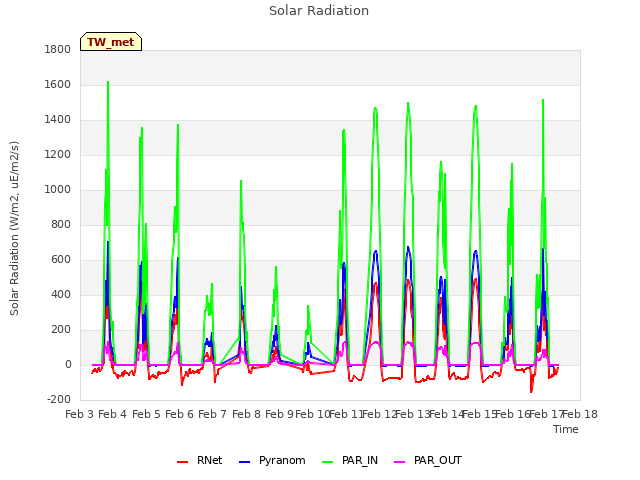Click the 1200 y-axis tick label

(x=58, y=155)
